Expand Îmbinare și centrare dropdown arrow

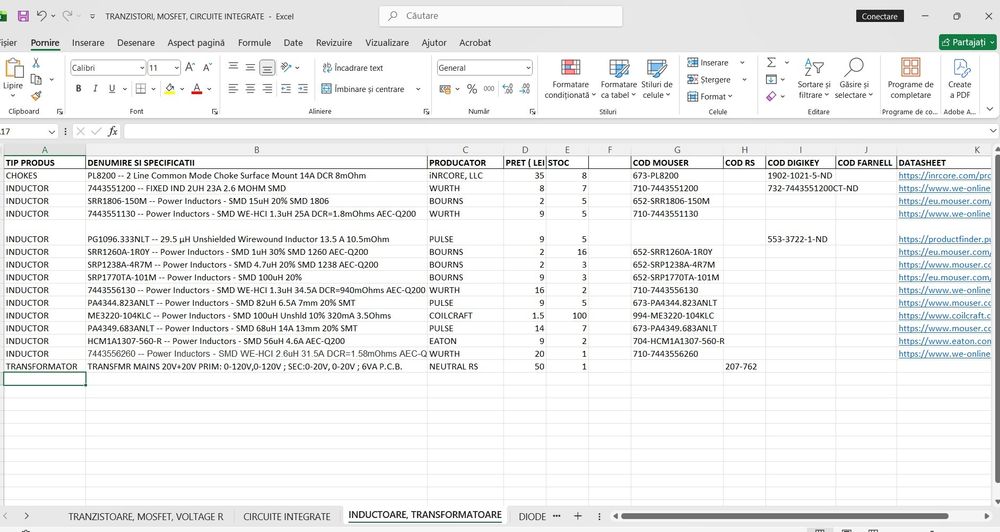coord(418,89)
